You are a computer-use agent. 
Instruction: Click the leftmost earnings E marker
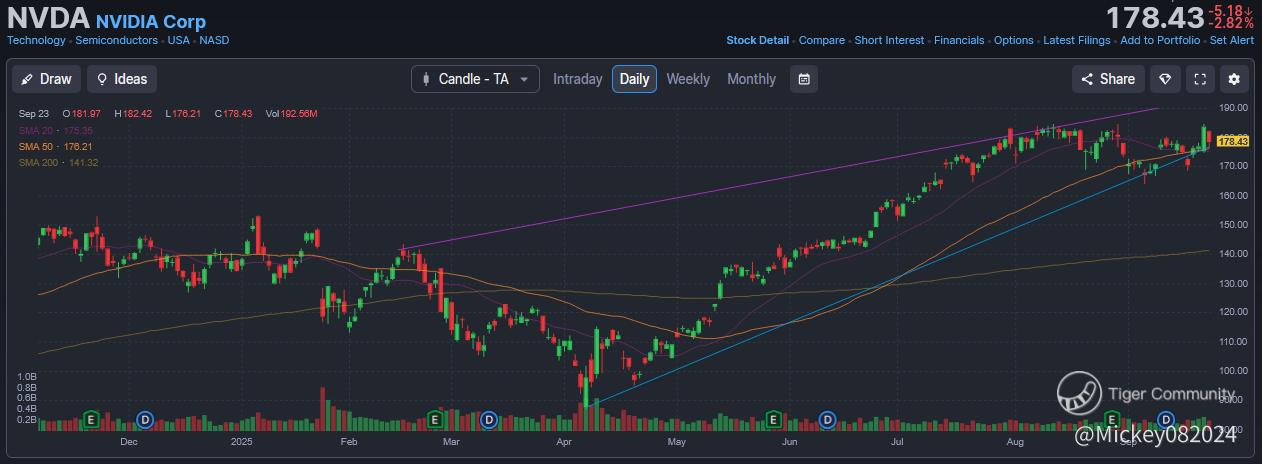[x=91, y=418]
